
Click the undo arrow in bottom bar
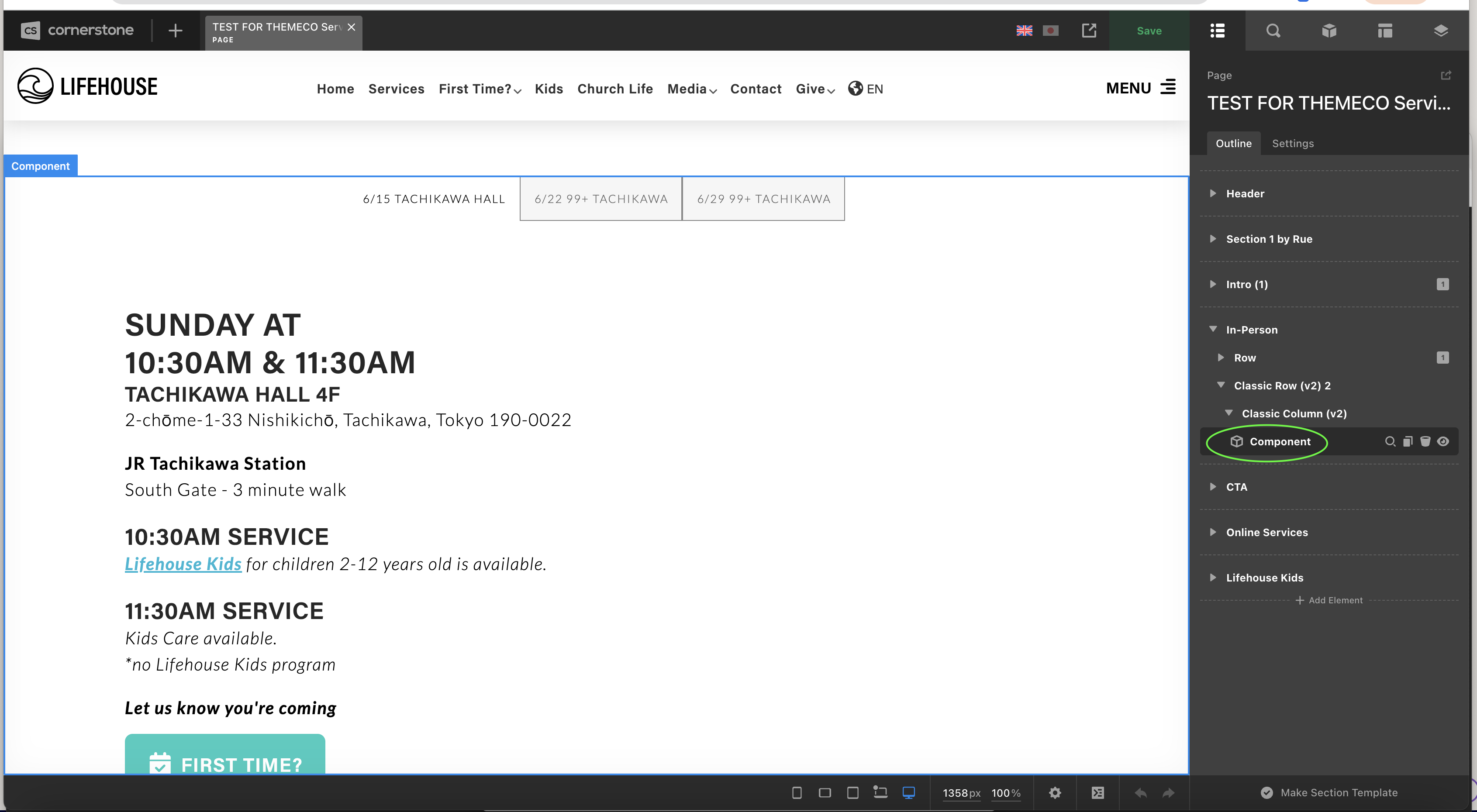click(x=1140, y=792)
